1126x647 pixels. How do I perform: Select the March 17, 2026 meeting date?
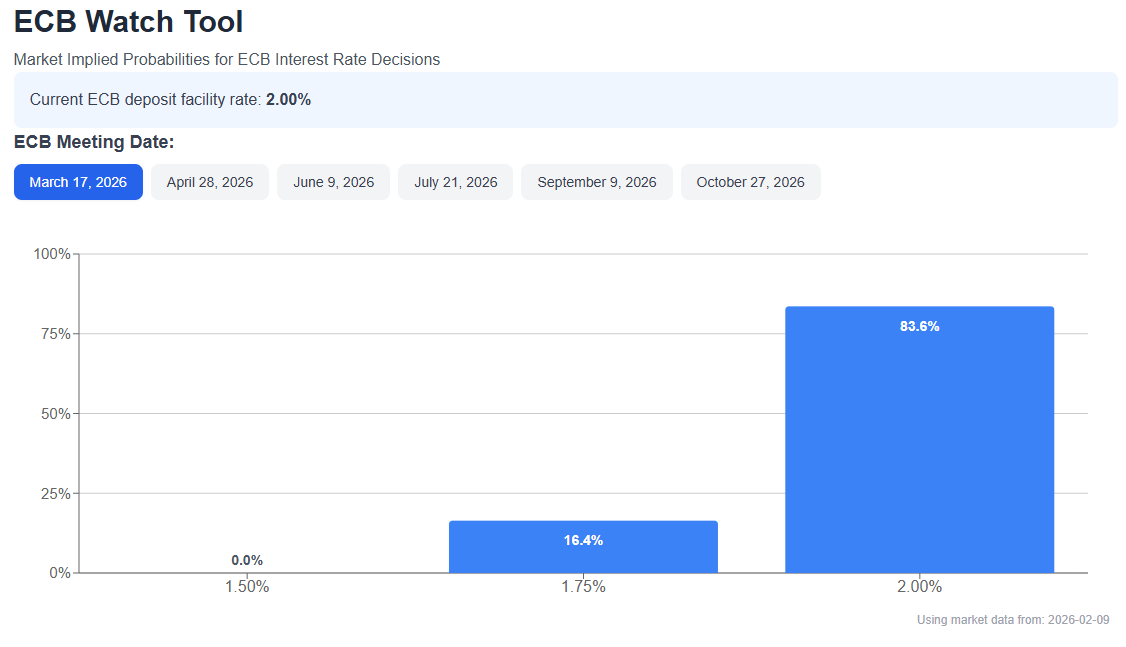pyautogui.click(x=78, y=182)
